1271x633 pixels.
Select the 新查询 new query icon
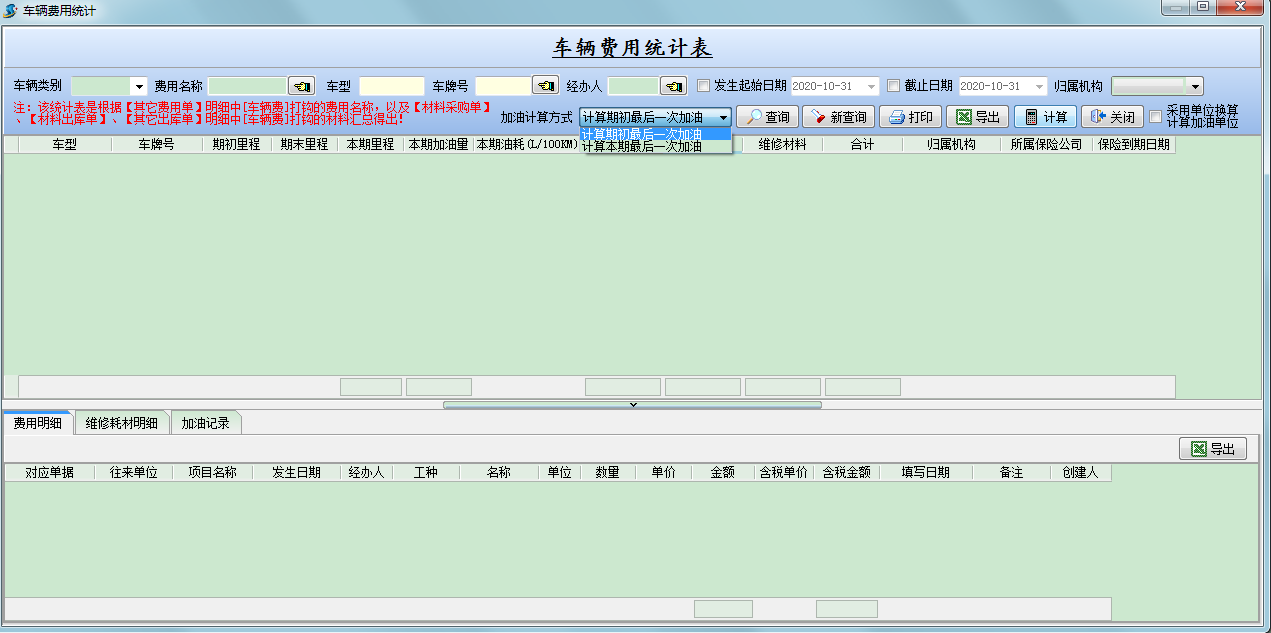point(818,116)
